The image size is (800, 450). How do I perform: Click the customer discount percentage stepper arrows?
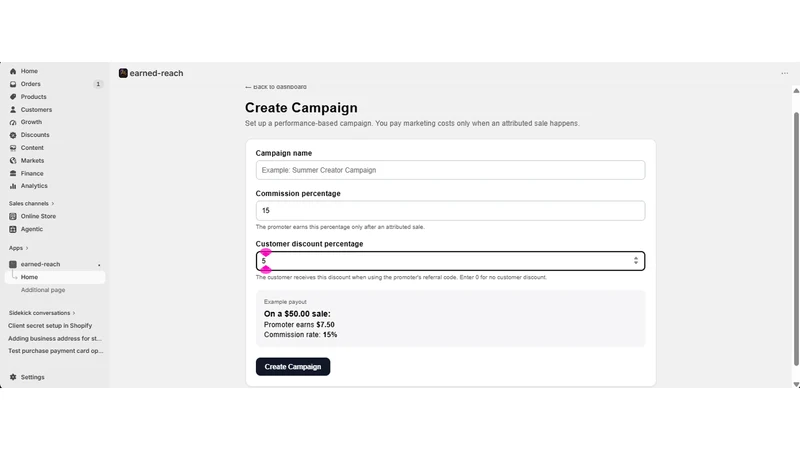point(636,261)
